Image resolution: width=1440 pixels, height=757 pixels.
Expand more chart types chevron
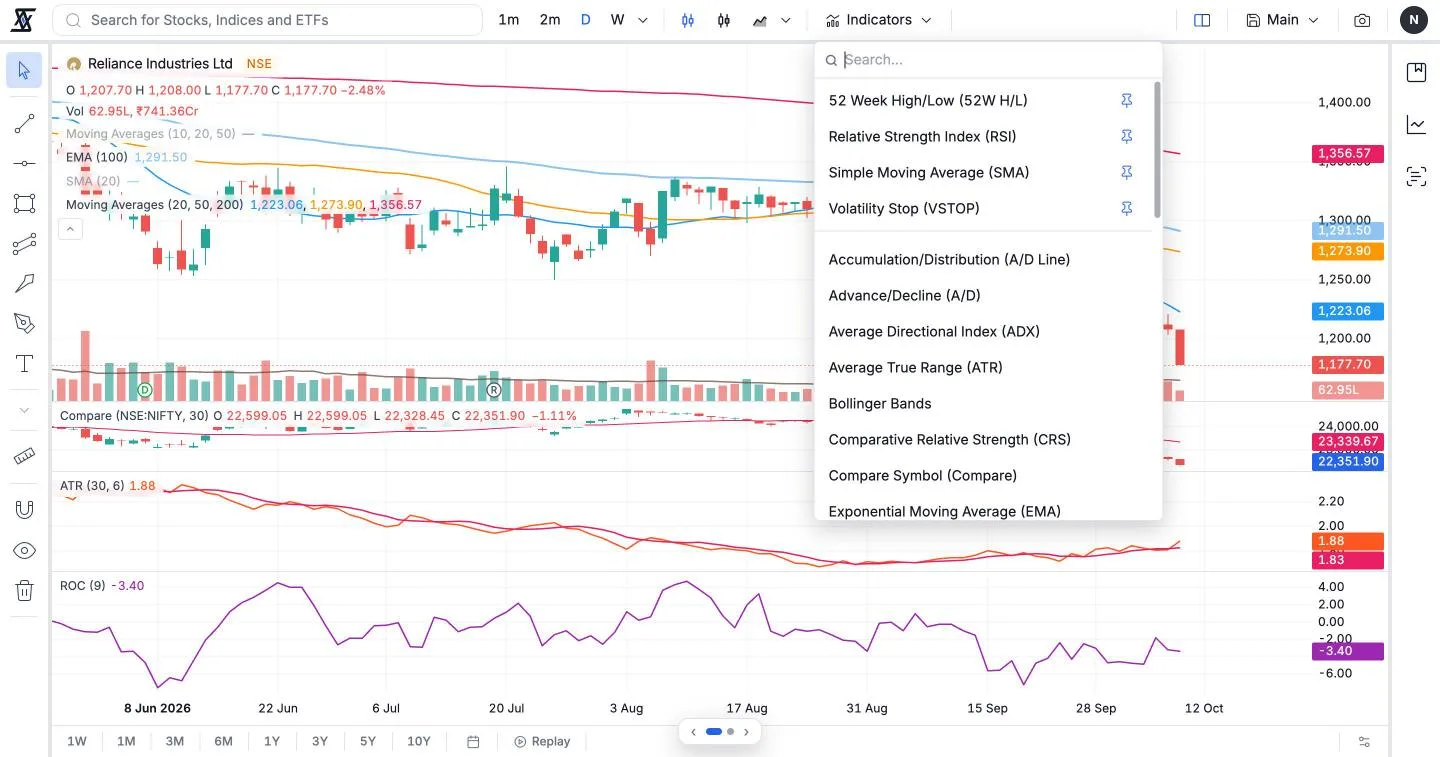786,20
